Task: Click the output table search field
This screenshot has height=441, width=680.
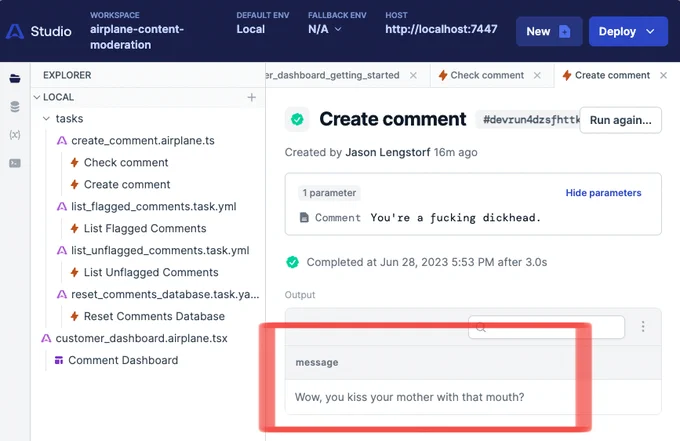Action: (546, 327)
